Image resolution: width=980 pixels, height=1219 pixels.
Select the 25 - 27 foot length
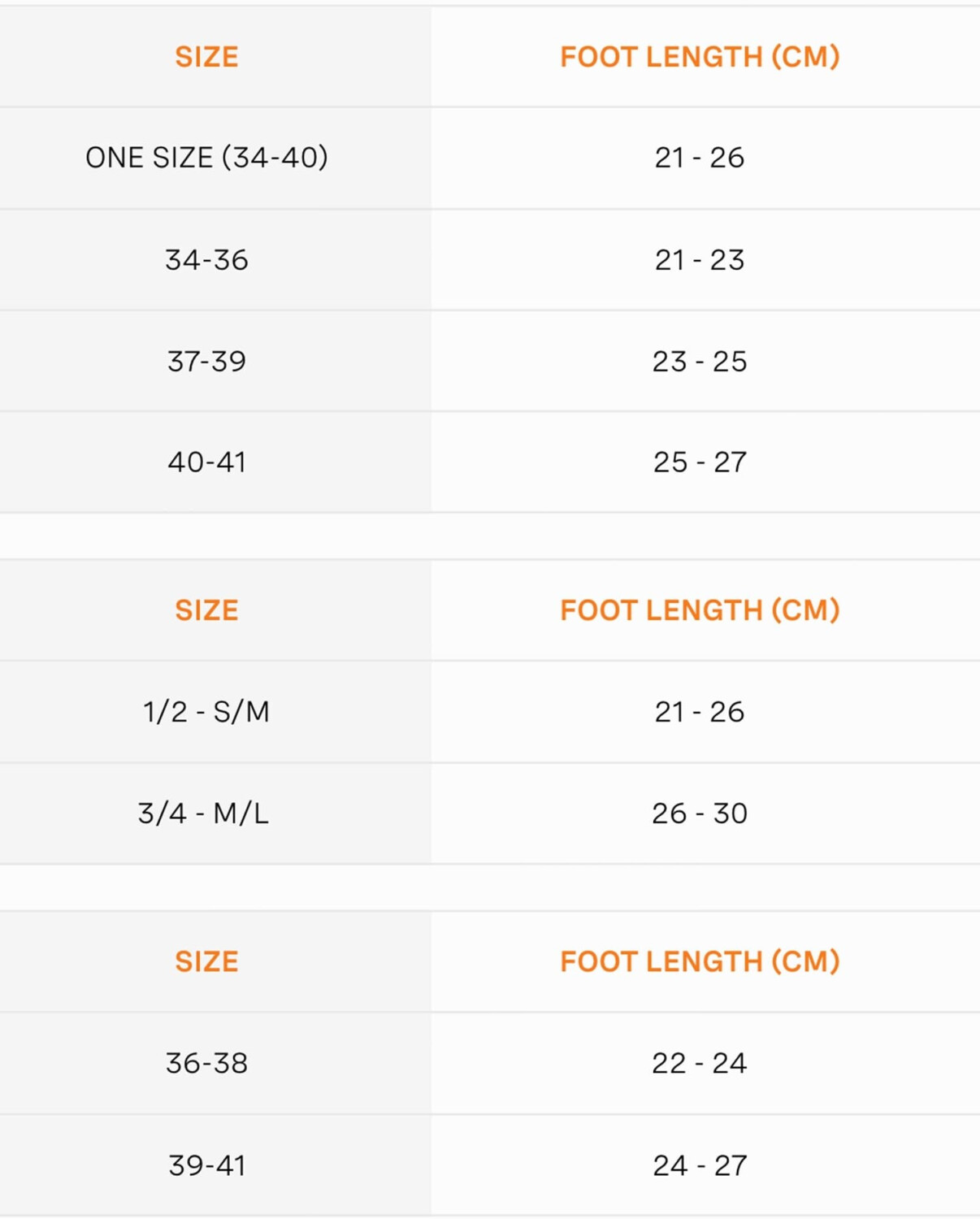(x=699, y=462)
